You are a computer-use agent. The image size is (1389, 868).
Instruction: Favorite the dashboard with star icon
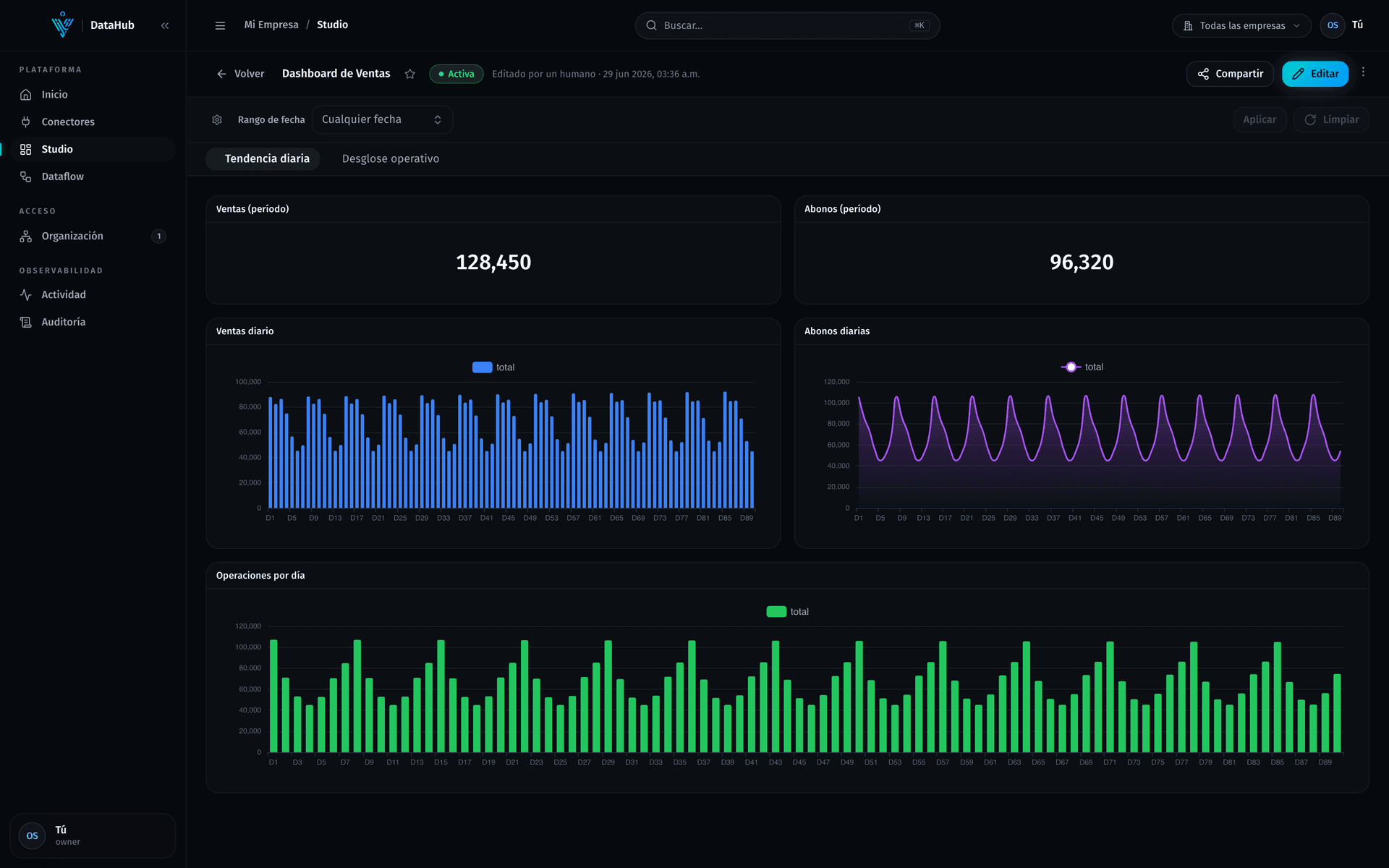tap(409, 74)
